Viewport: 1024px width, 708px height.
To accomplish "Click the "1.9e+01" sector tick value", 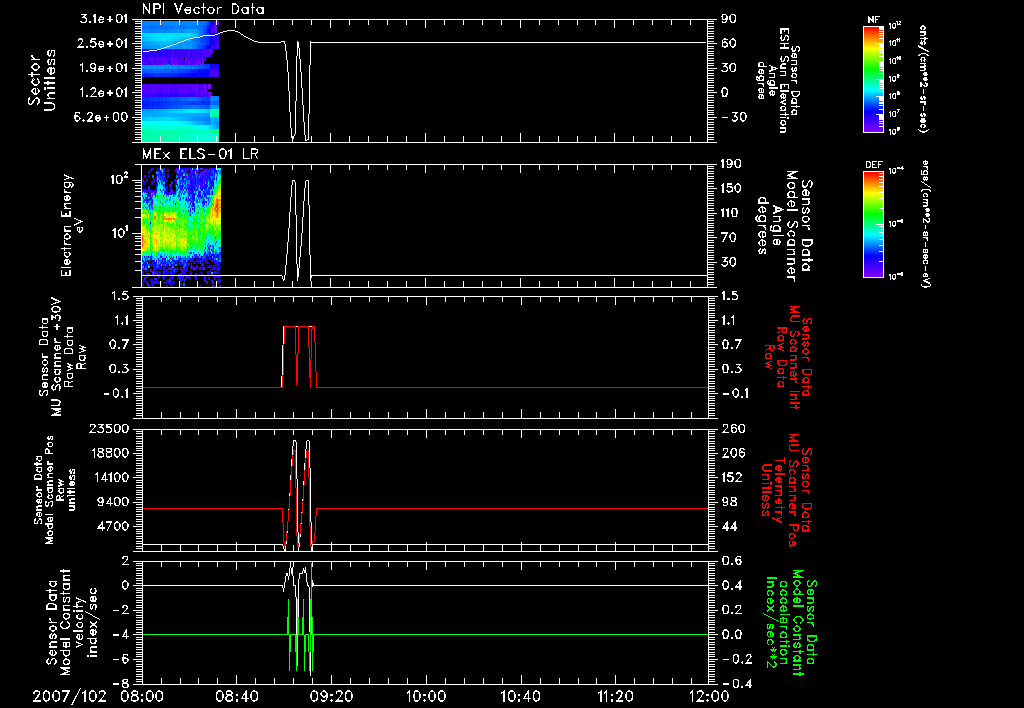I will 104,68.
